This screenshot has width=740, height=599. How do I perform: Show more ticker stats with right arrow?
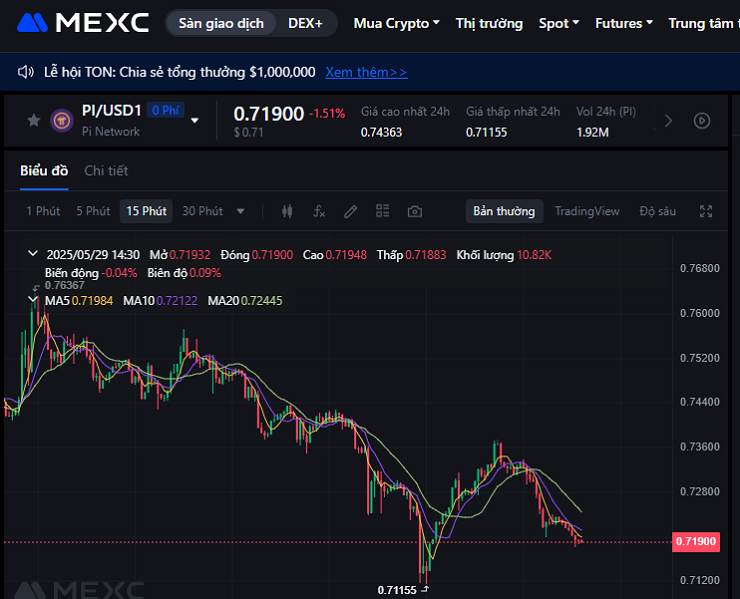(x=668, y=121)
